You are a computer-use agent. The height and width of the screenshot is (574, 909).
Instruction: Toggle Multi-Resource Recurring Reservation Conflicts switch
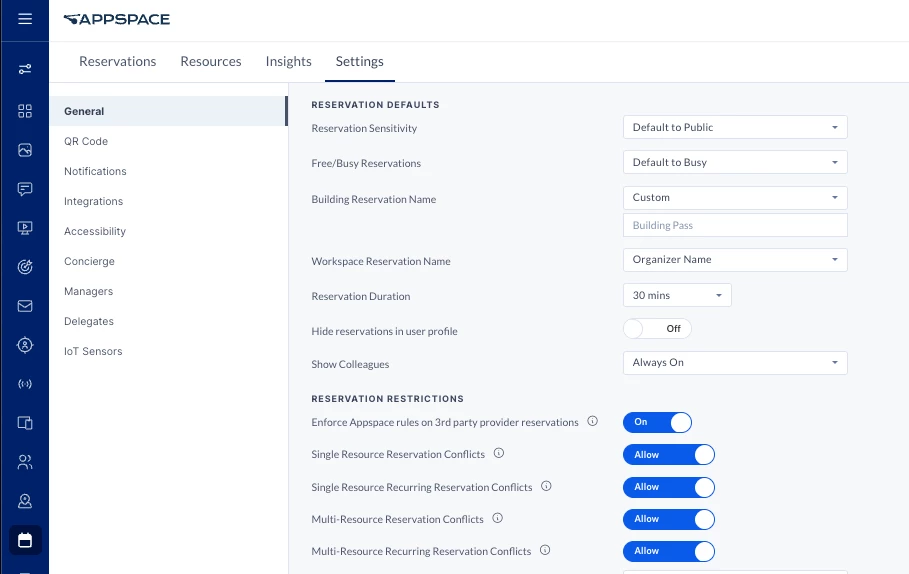[669, 551]
